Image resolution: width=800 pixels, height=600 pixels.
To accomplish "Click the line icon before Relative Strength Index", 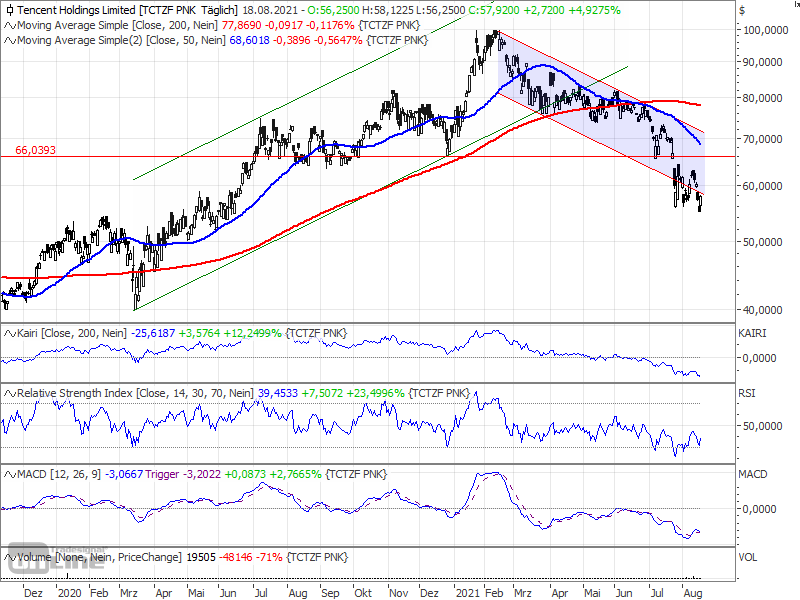I will coord(10,393).
